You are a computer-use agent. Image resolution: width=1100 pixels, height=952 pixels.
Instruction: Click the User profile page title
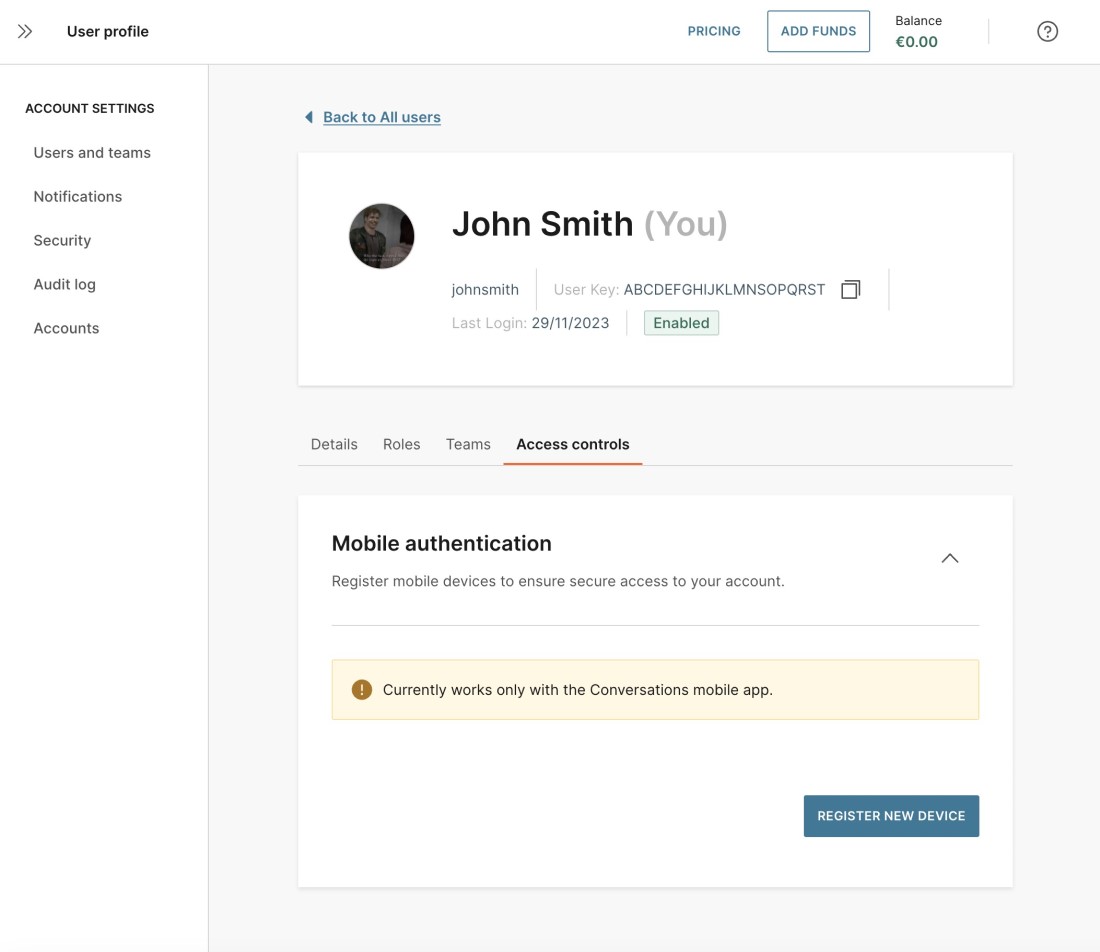pyautogui.click(x=107, y=32)
